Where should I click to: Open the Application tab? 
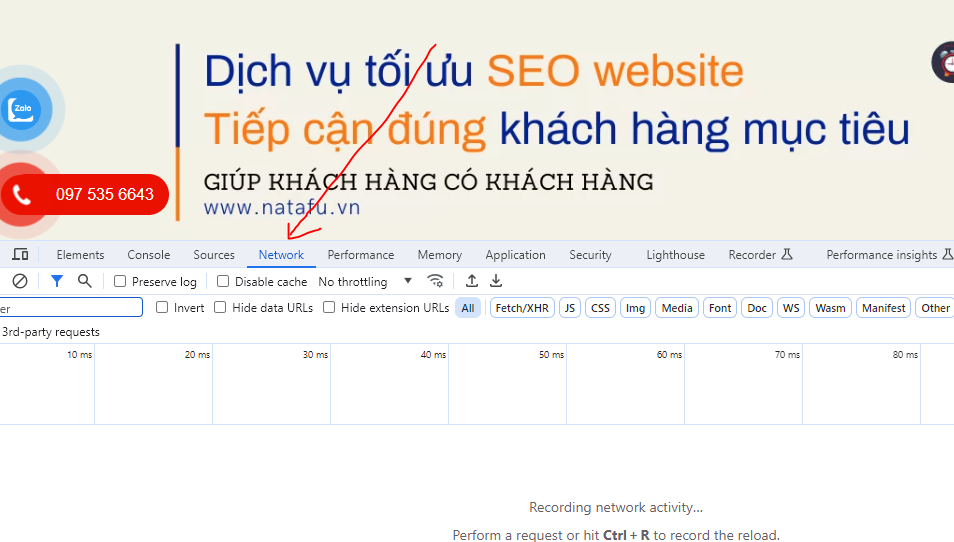(x=515, y=255)
